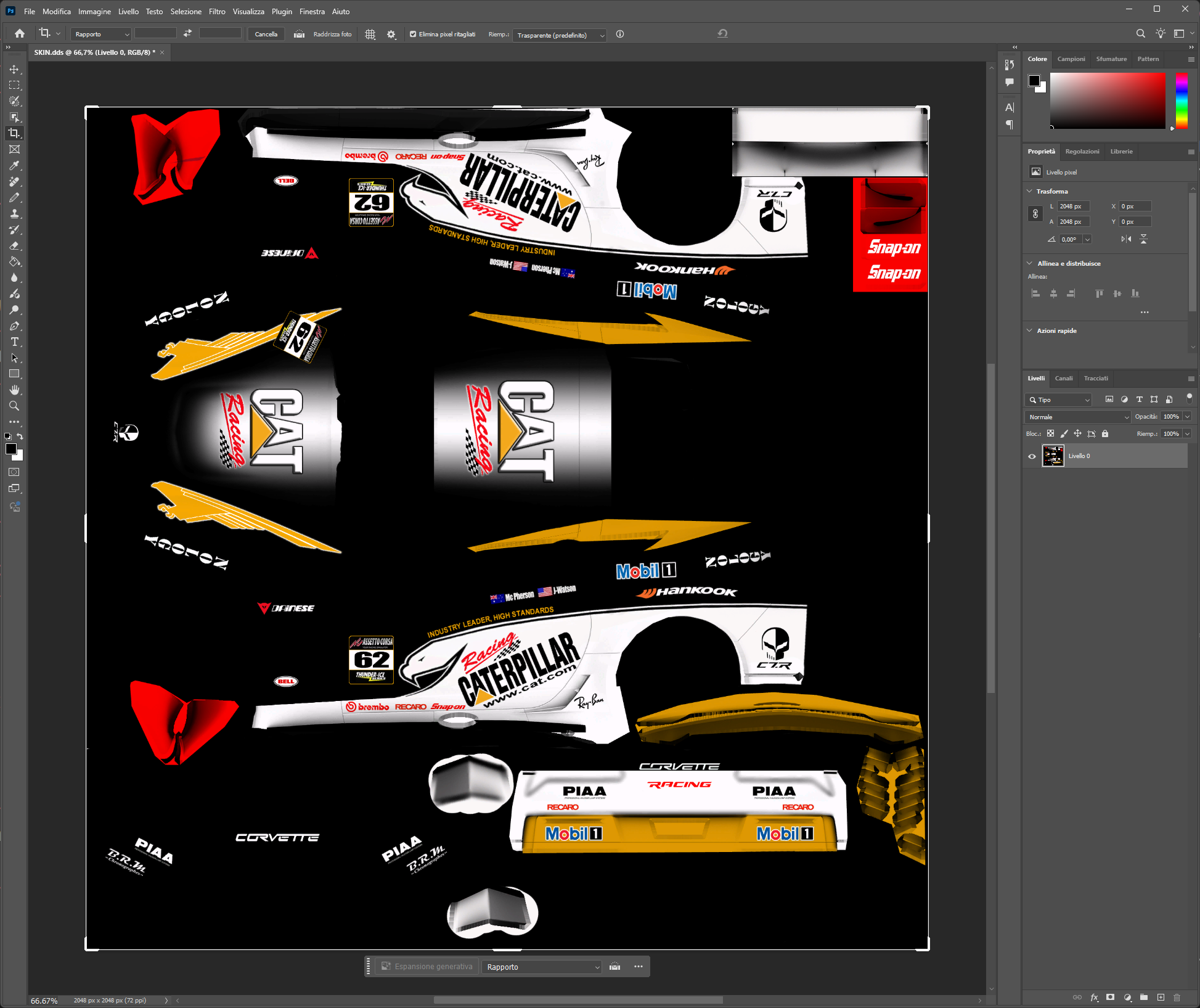The height and width of the screenshot is (1008, 1200).
Task: Delete layer with trash icon
Action: point(1177,997)
